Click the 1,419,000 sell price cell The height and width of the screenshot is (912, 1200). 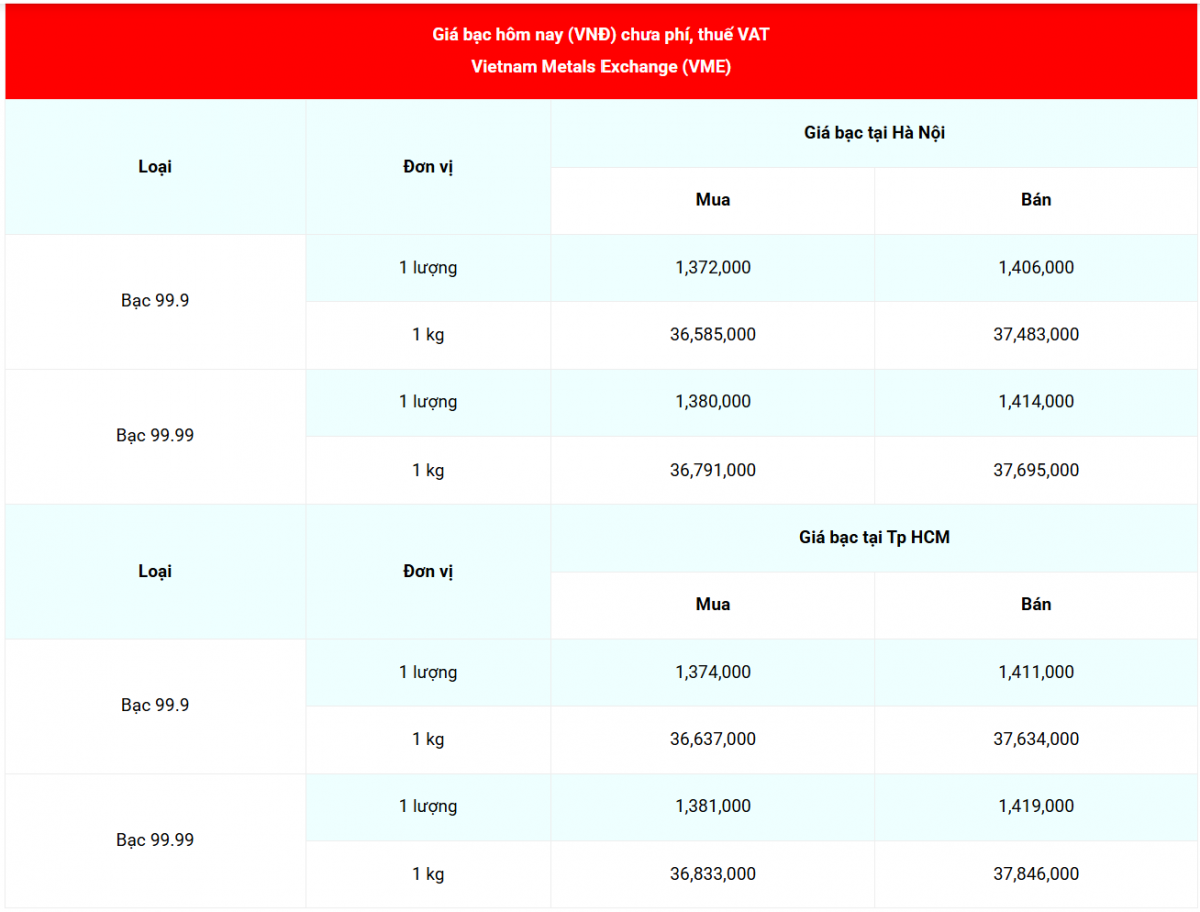[1036, 807]
